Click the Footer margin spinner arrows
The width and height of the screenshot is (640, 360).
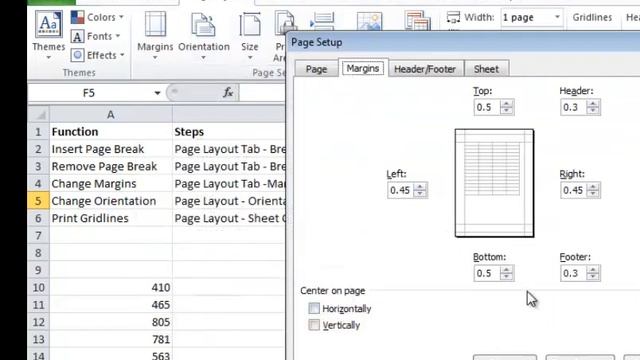[x=593, y=273]
